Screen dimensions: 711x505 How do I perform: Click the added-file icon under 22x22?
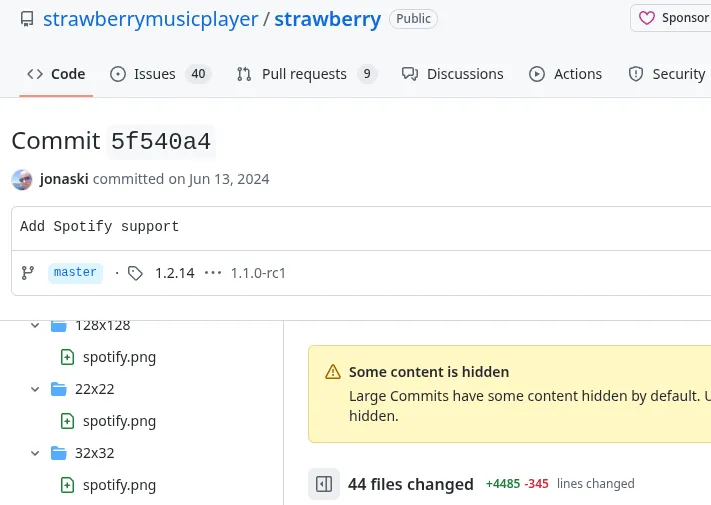point(67,421)
